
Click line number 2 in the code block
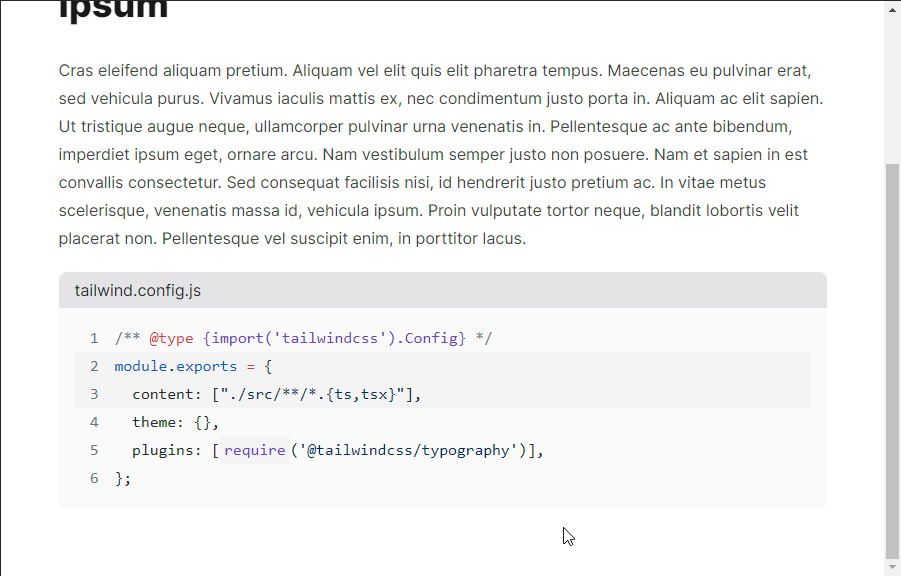[x=94, y=366]
